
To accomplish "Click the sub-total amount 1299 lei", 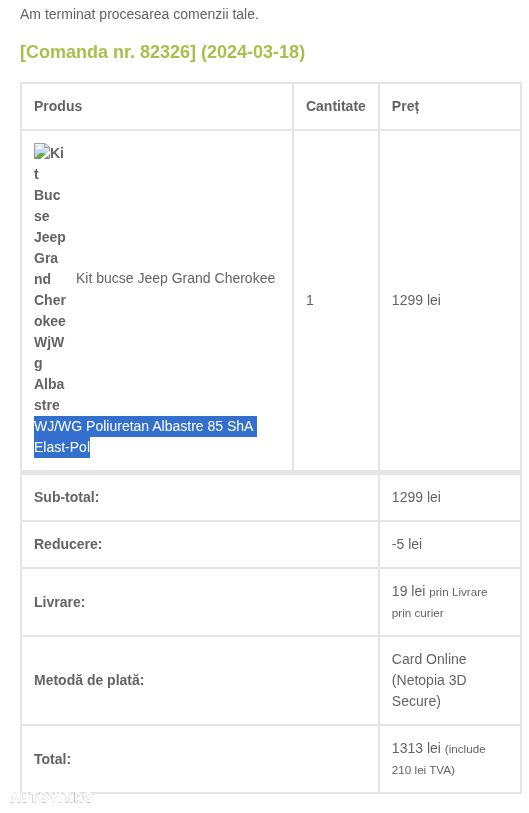I will [x=416, y=497].
